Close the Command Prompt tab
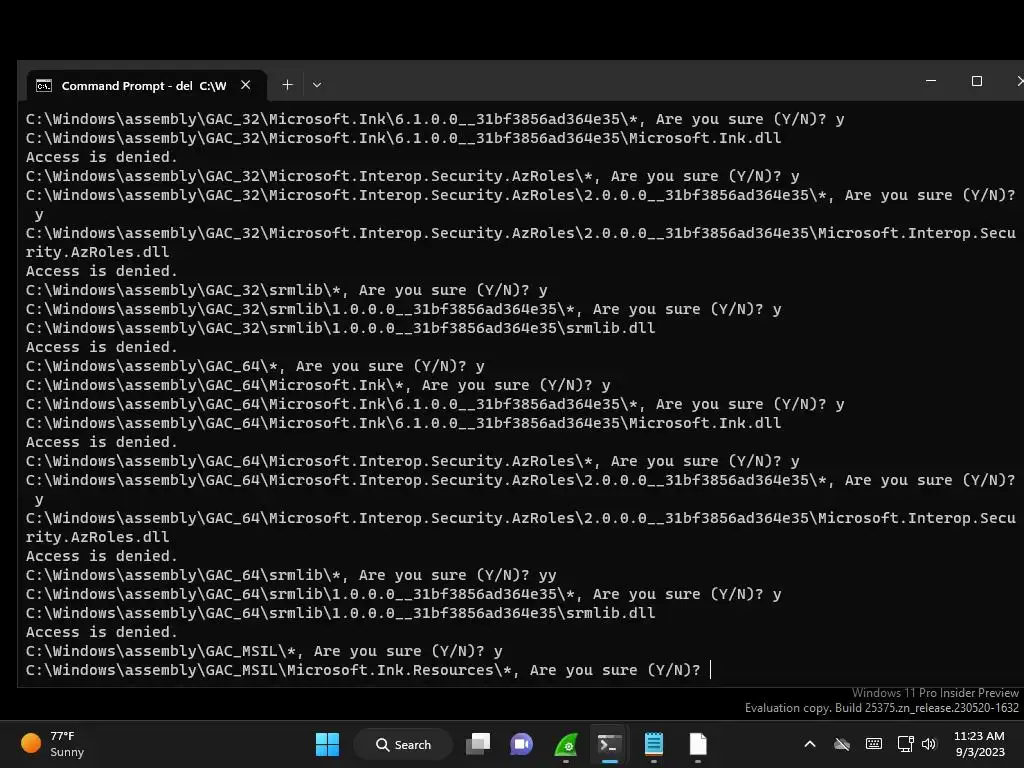The height and width of the screenshot is (768, 1024). (x=246, y=85)
